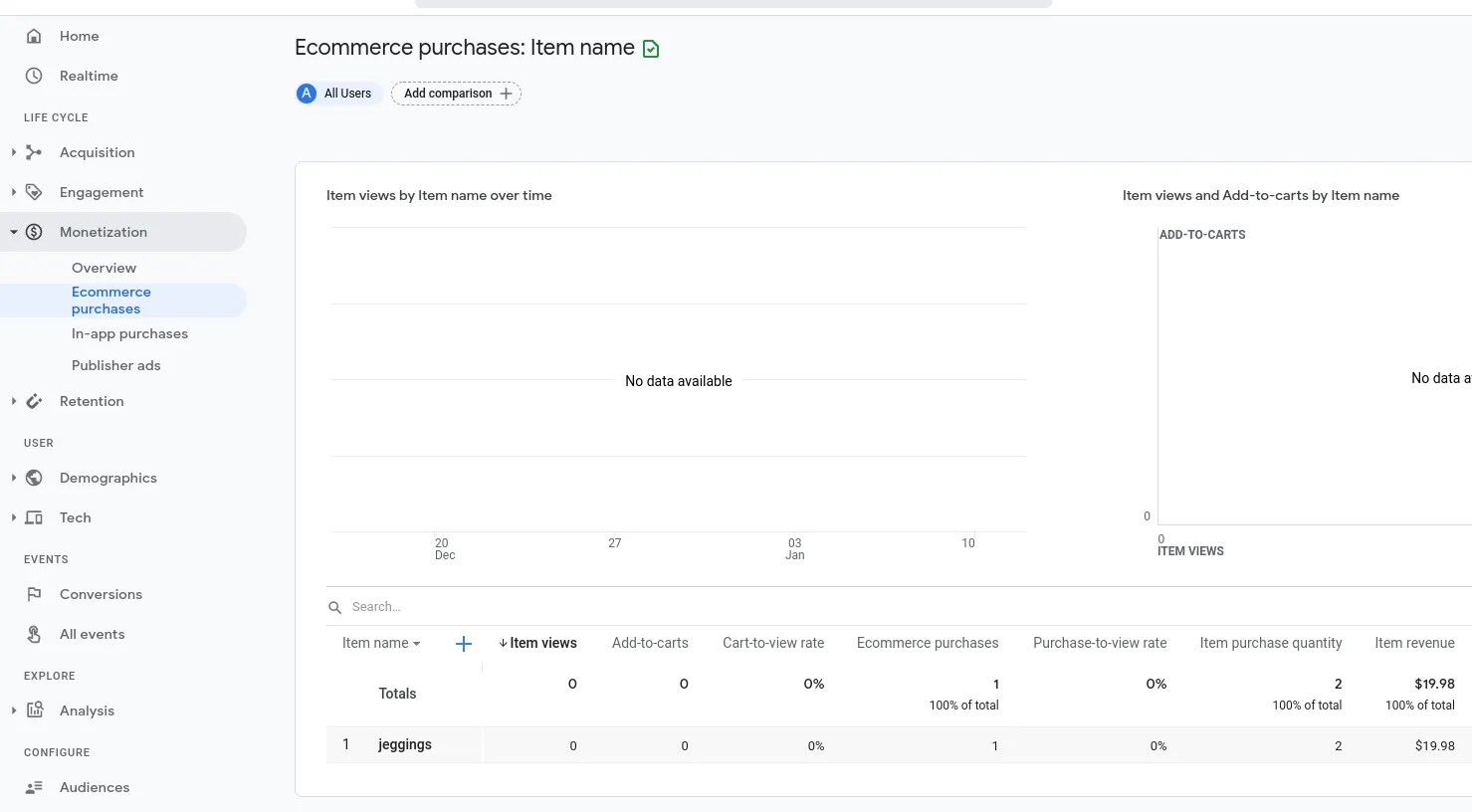Expand the Demographics section arrow
1472x812 pixels.
coord(13,478)
